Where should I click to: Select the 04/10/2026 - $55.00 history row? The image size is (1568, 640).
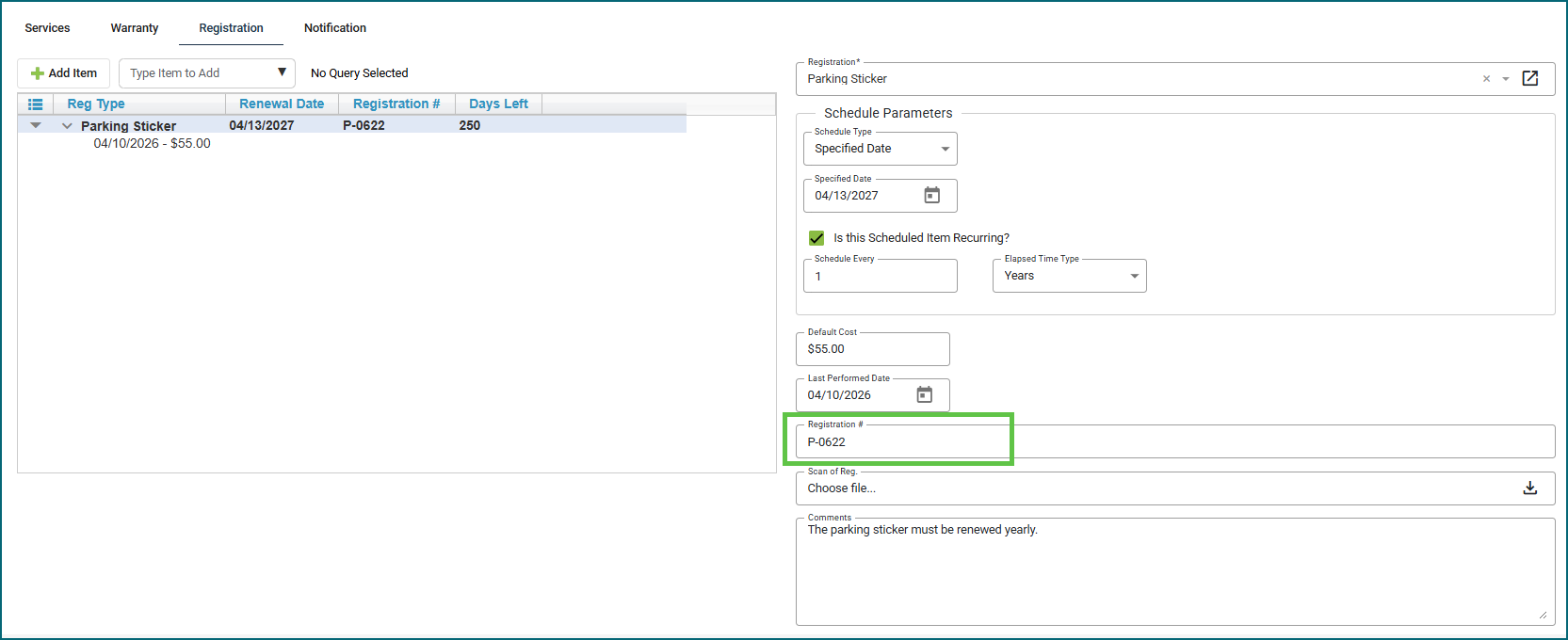tap(152, 143)
